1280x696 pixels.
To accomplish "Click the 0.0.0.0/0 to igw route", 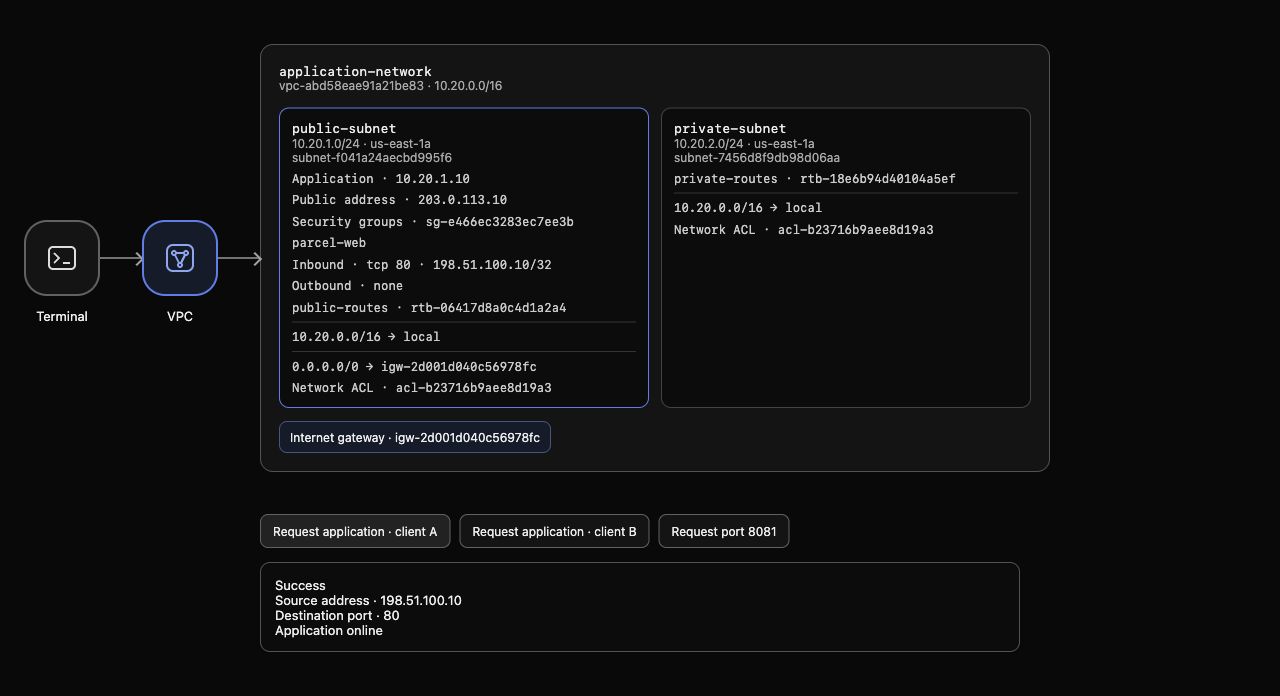I will [414, 367].
